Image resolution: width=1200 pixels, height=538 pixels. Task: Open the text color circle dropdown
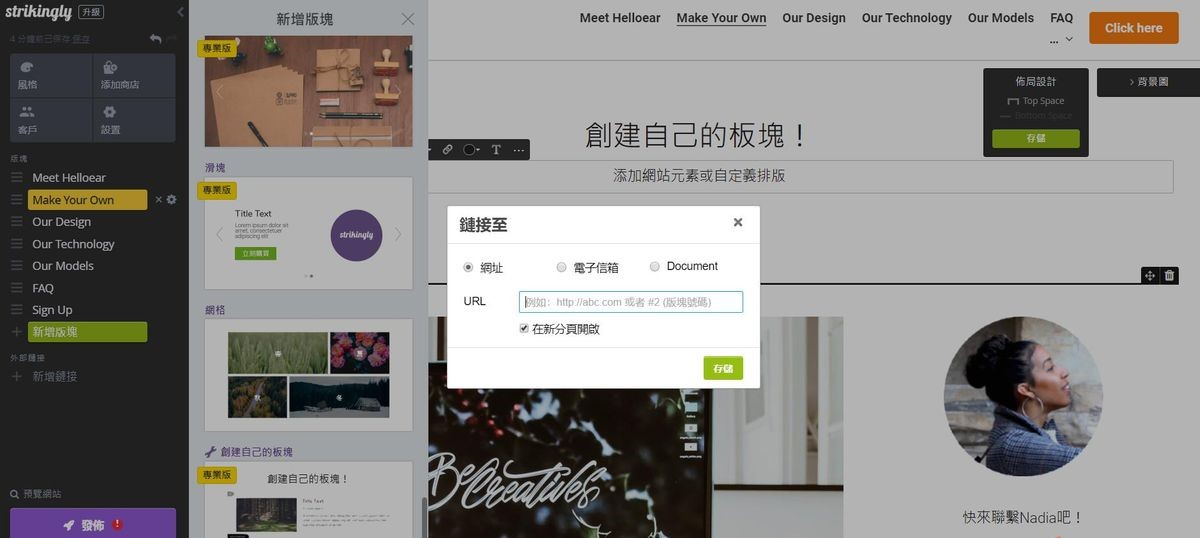coord(472,150)
